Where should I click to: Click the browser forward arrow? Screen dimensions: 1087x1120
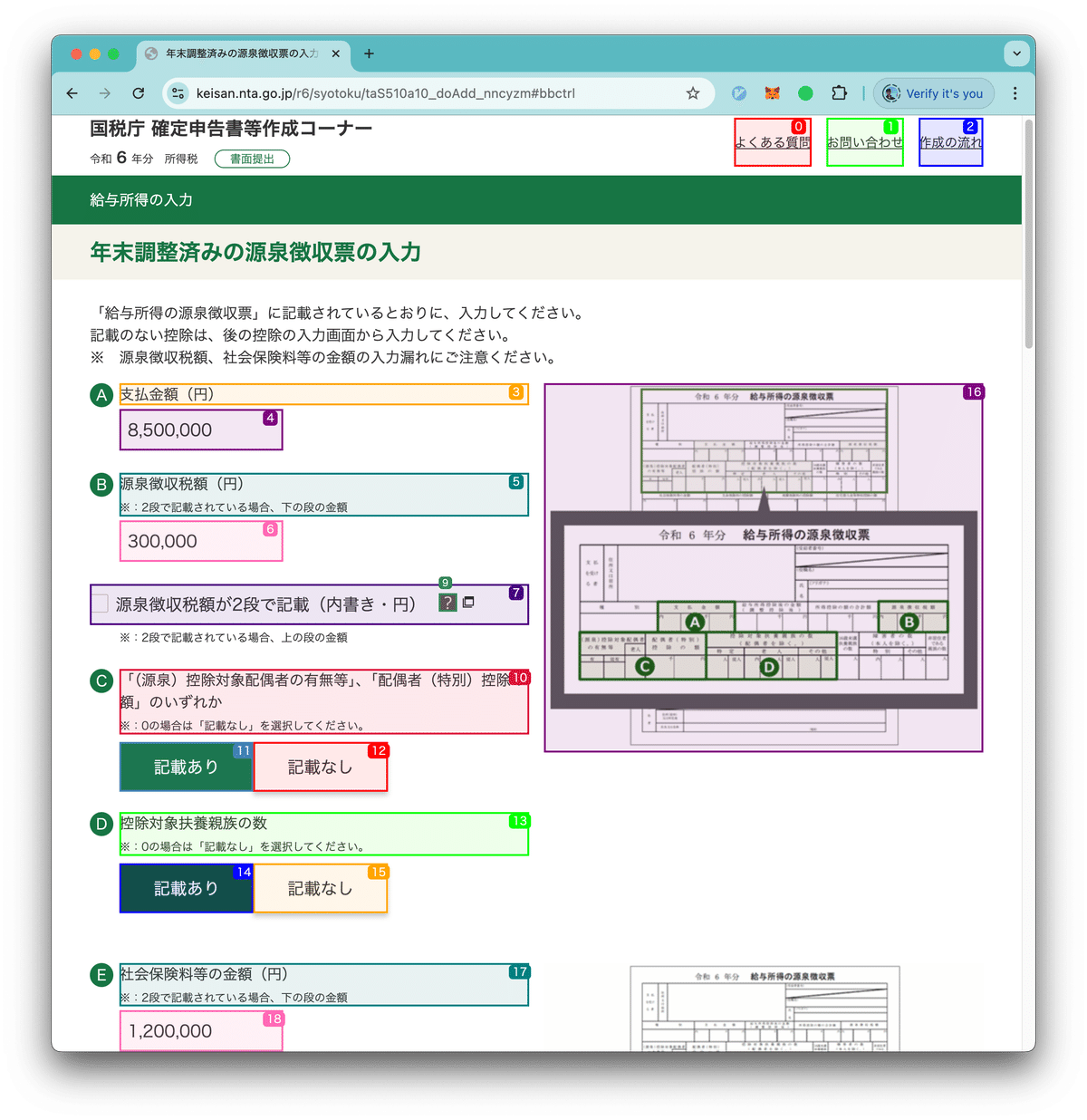[x=105, y=93]
